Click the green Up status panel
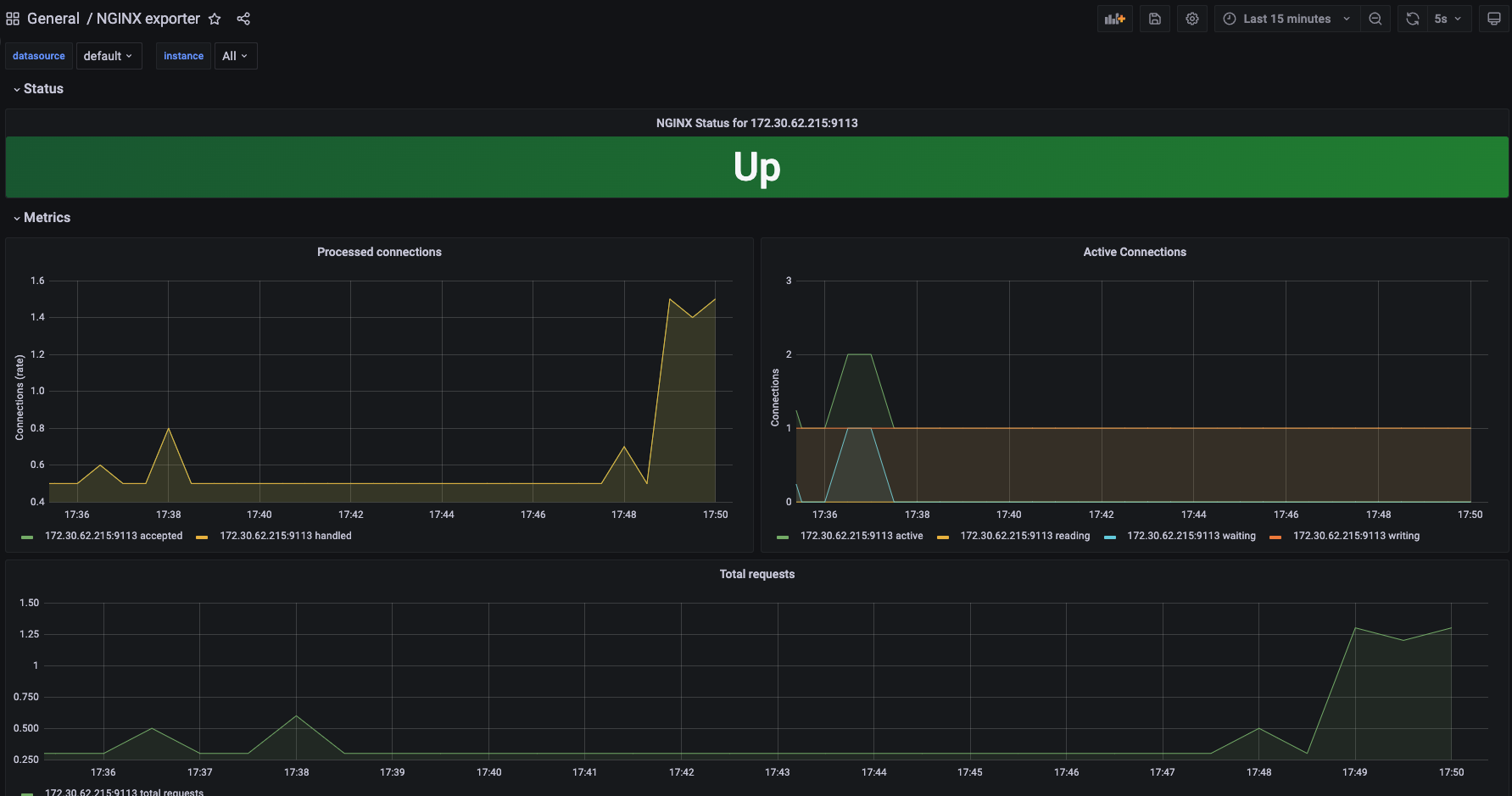 coord(756,167)
